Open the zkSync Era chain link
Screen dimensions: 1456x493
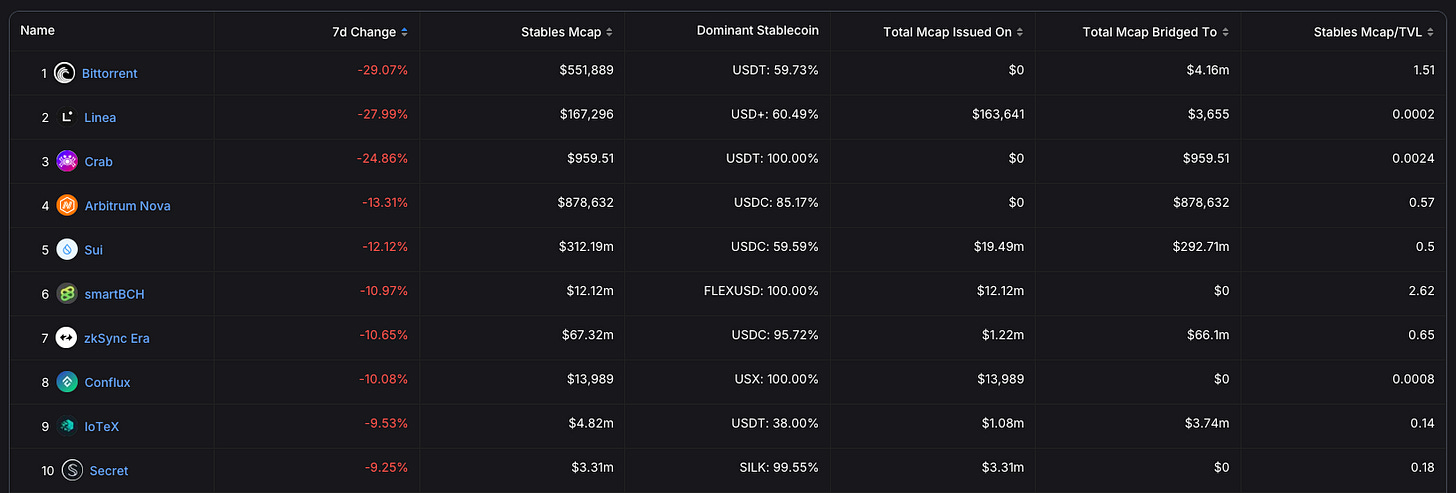(x=117, y=338)
